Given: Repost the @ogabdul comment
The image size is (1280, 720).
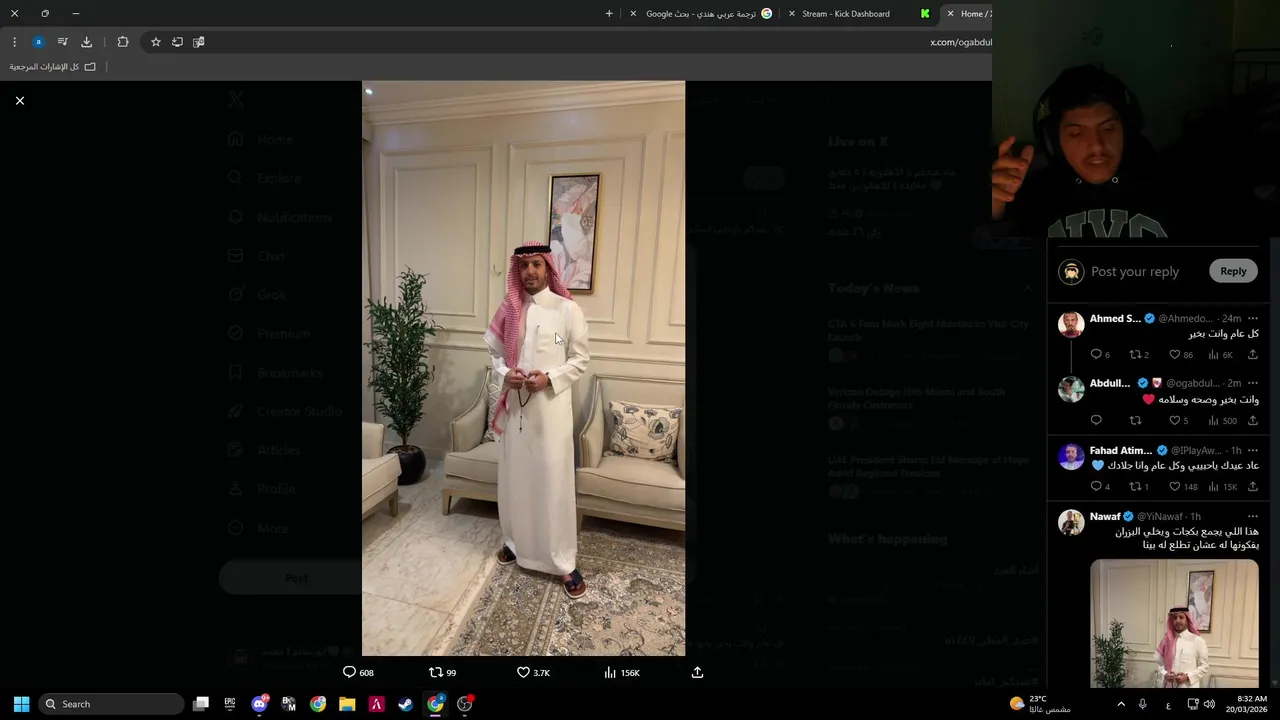Looking at the screenshot, I should 1135,421.
